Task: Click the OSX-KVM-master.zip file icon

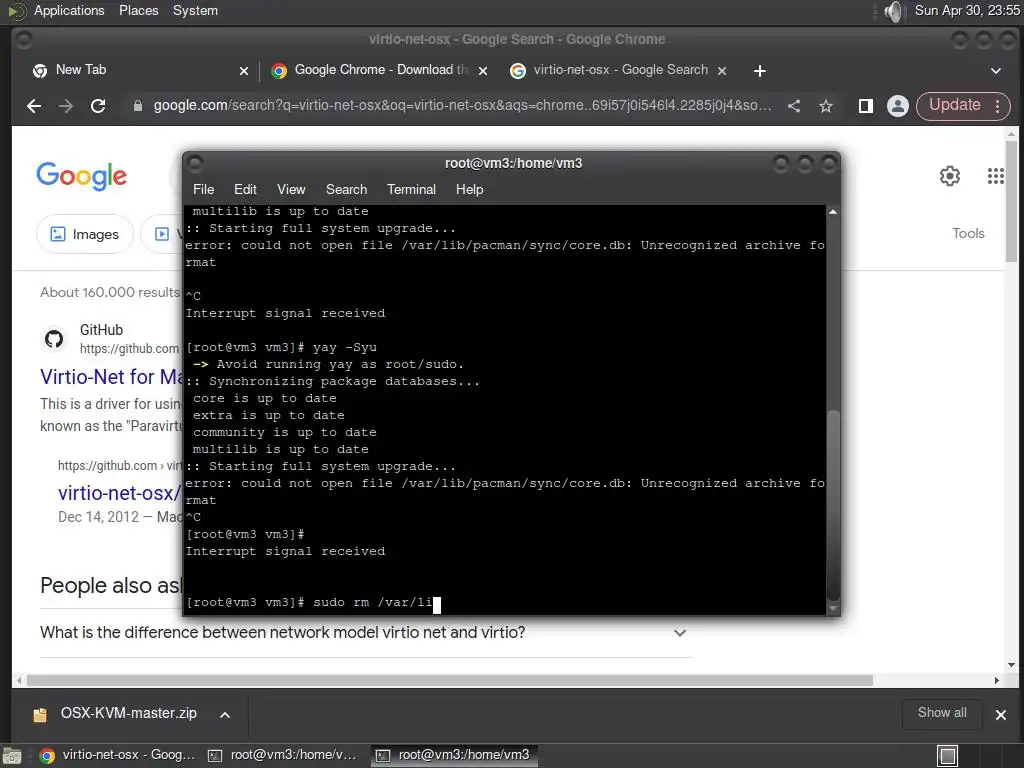Action: pos(40,714)
